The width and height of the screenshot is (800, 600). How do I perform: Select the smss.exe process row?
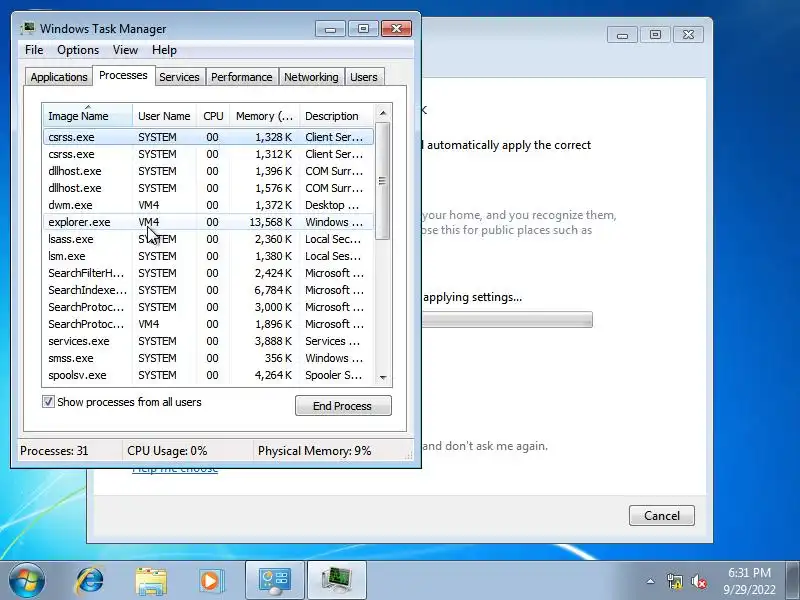point(208,358)
